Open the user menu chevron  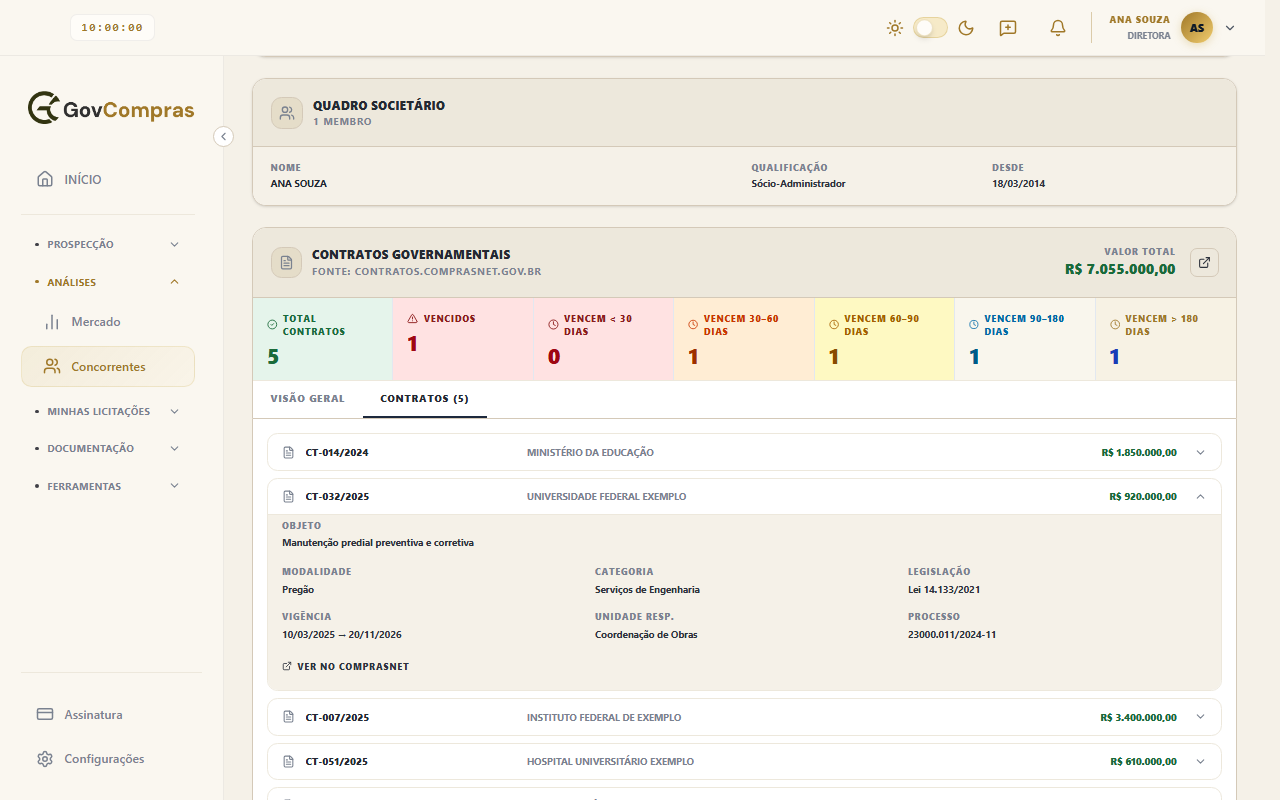coord(1230,28)
